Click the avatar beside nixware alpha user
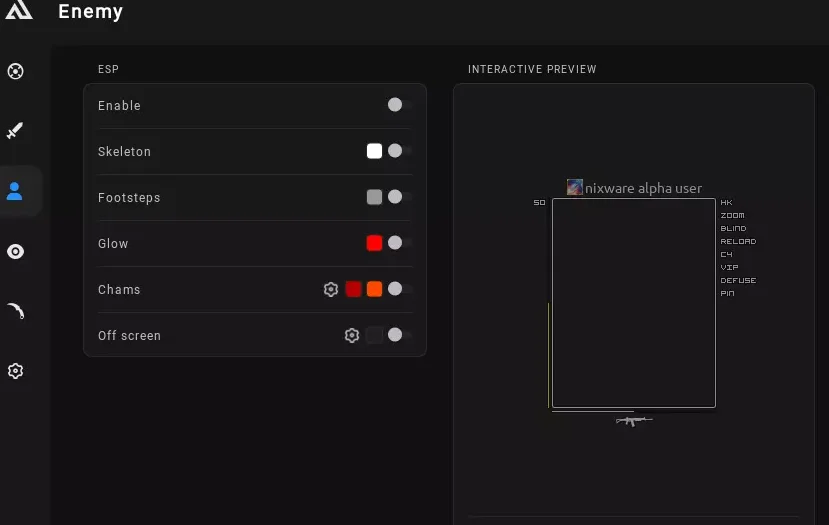Image resolution: width=829 pixels, height=525 pixels. coord(575,188)
